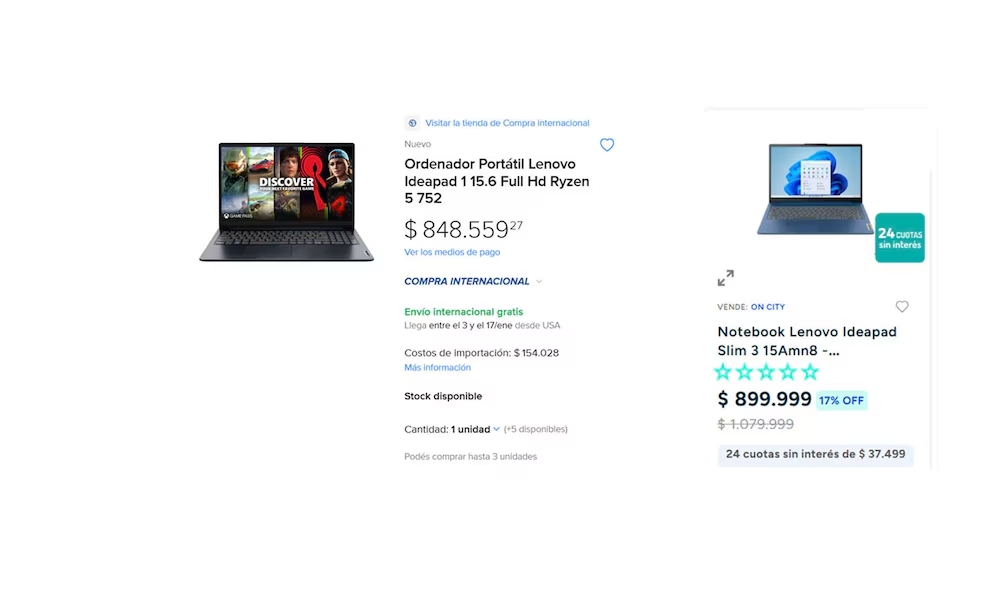992x606 pixels.
Task: Click the $ 899.999 price
Action: click(764, 399)
